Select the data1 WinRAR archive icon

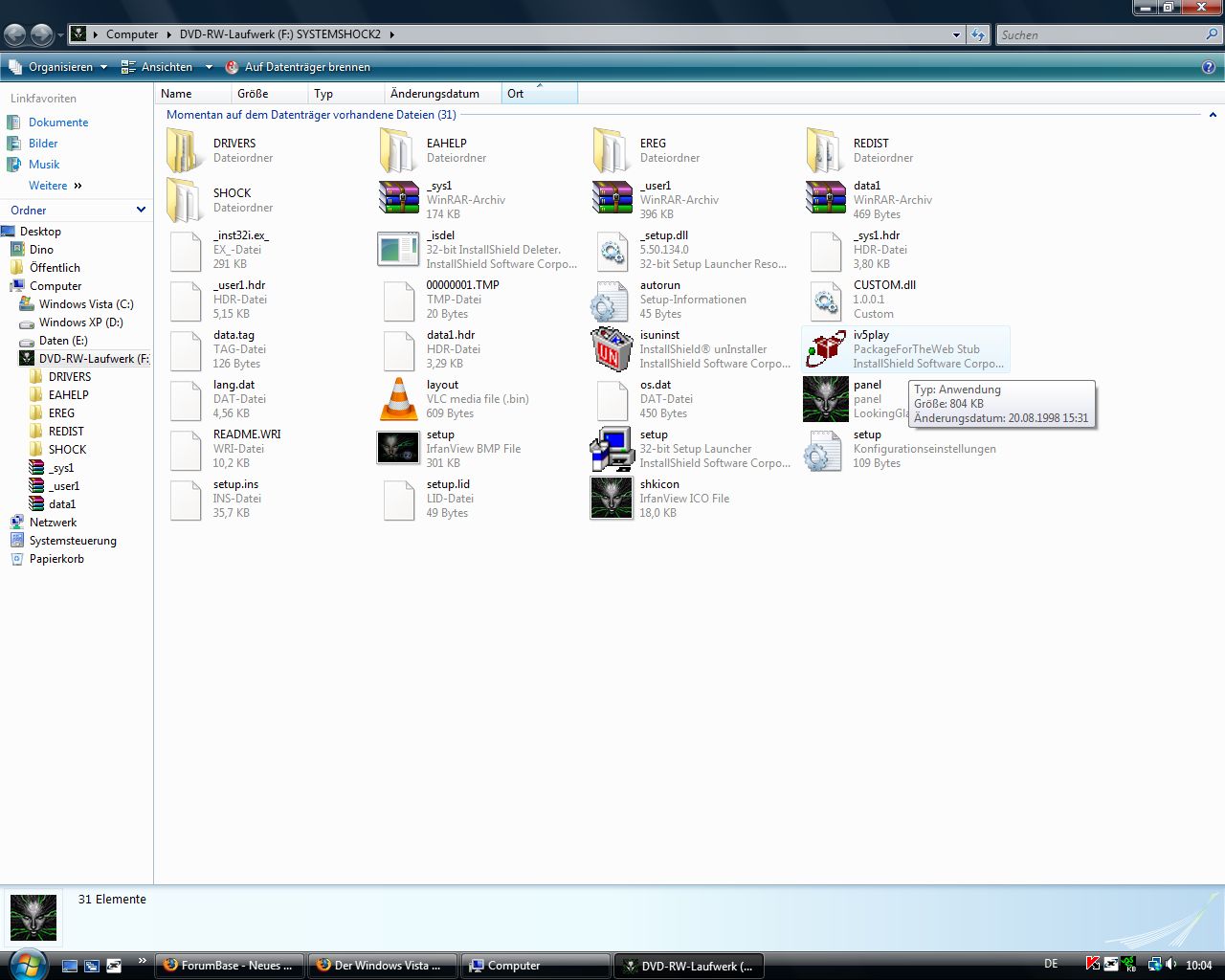(x=825, y=199)
